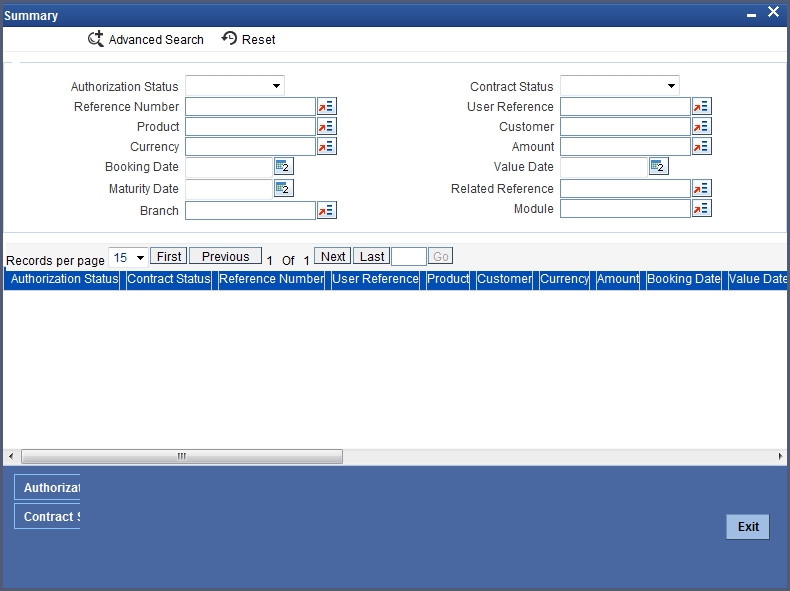Sort by Authorization Status column header
This screenshot has height=591, width=790.
point(64,279)
